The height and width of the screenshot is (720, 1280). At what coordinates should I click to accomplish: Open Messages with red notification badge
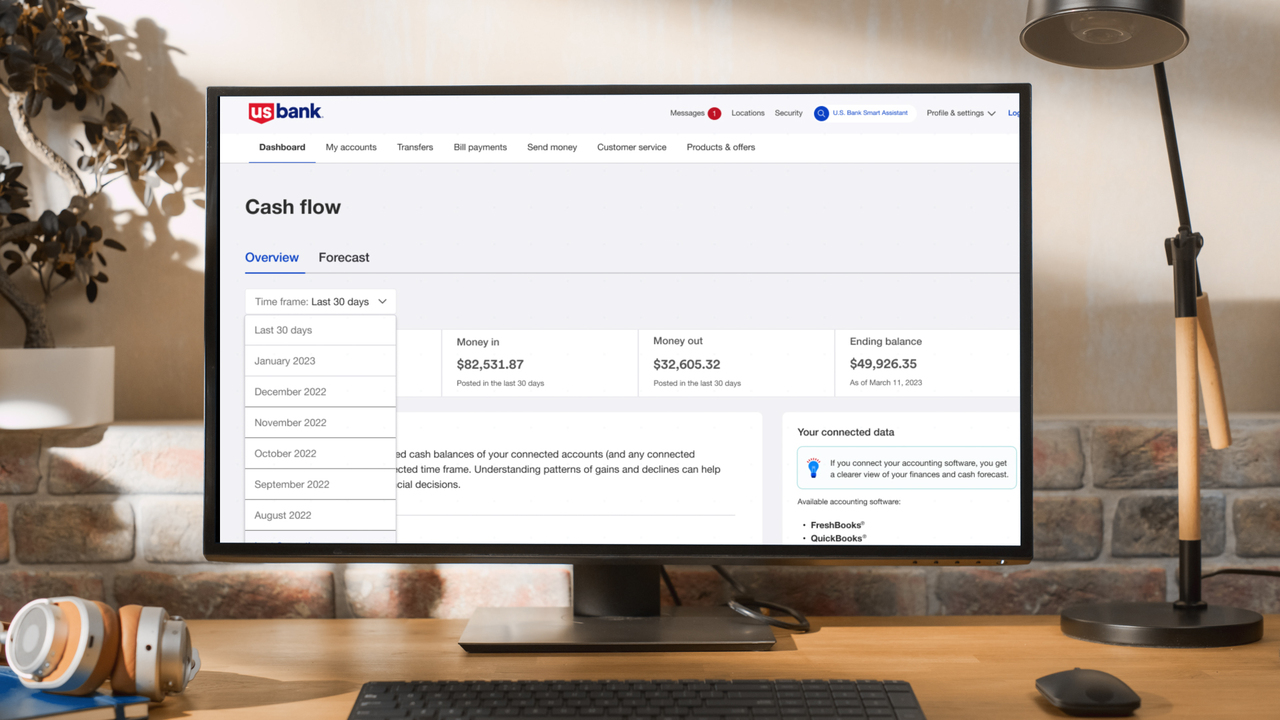[x=695, y=113]
